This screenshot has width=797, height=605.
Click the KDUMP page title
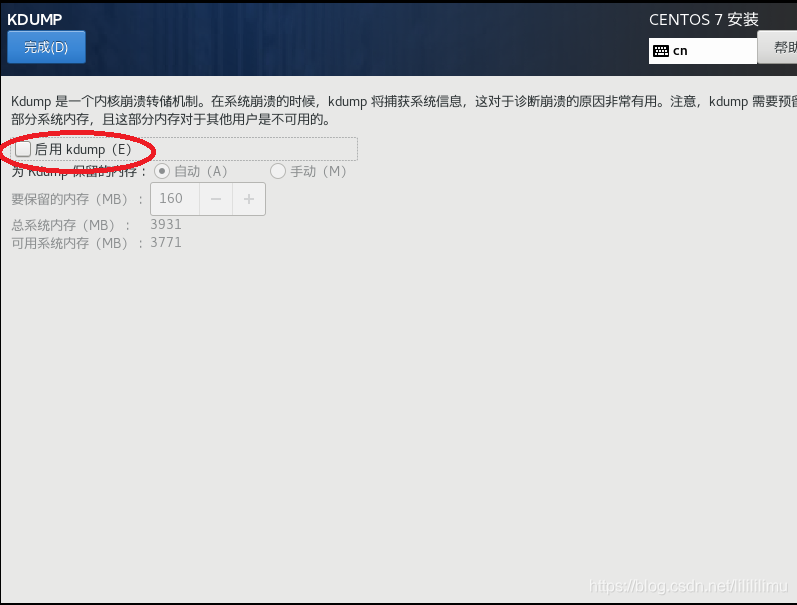pyautogui.click(x=35, y=19)
